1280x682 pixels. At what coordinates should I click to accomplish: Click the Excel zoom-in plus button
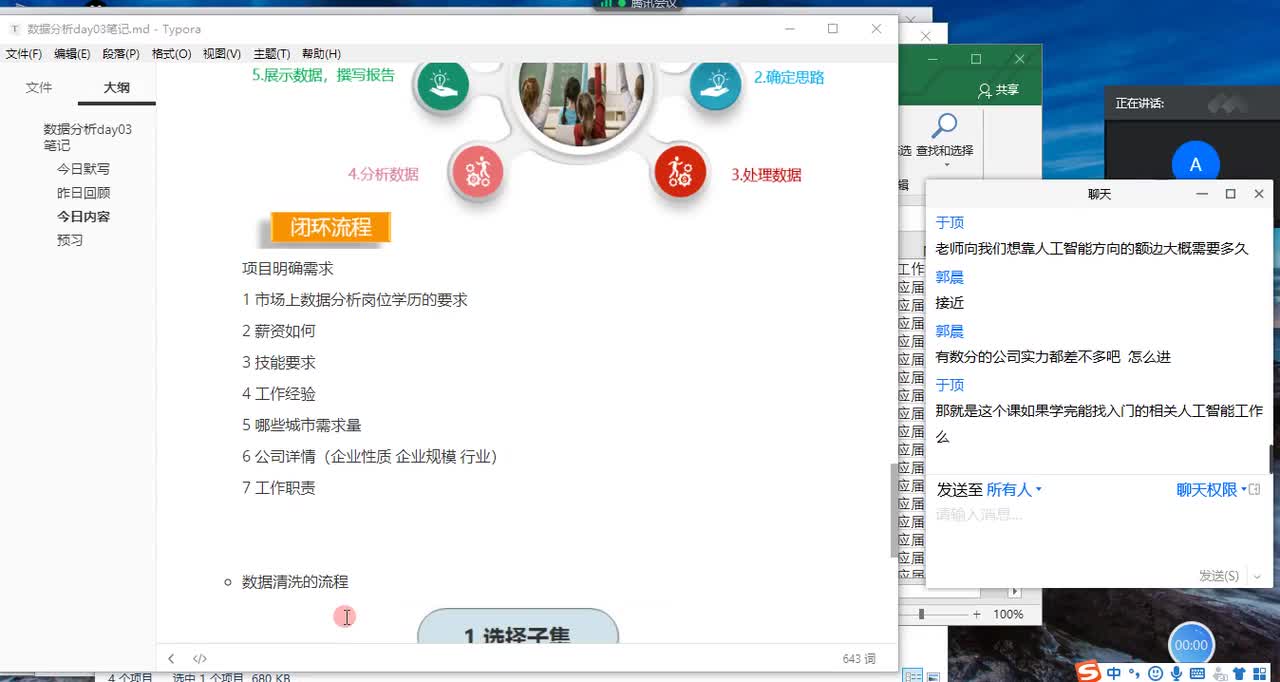pos(976,614)
